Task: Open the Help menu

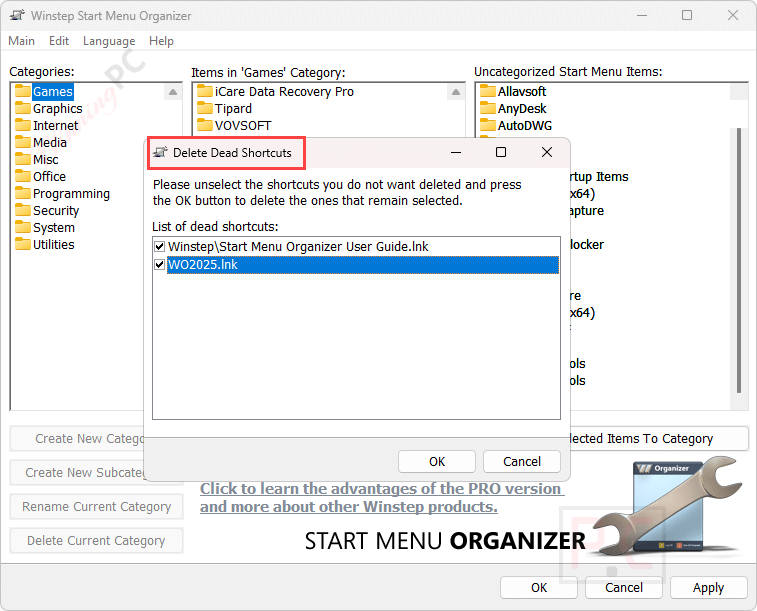Action: click(x=161, y=41)
